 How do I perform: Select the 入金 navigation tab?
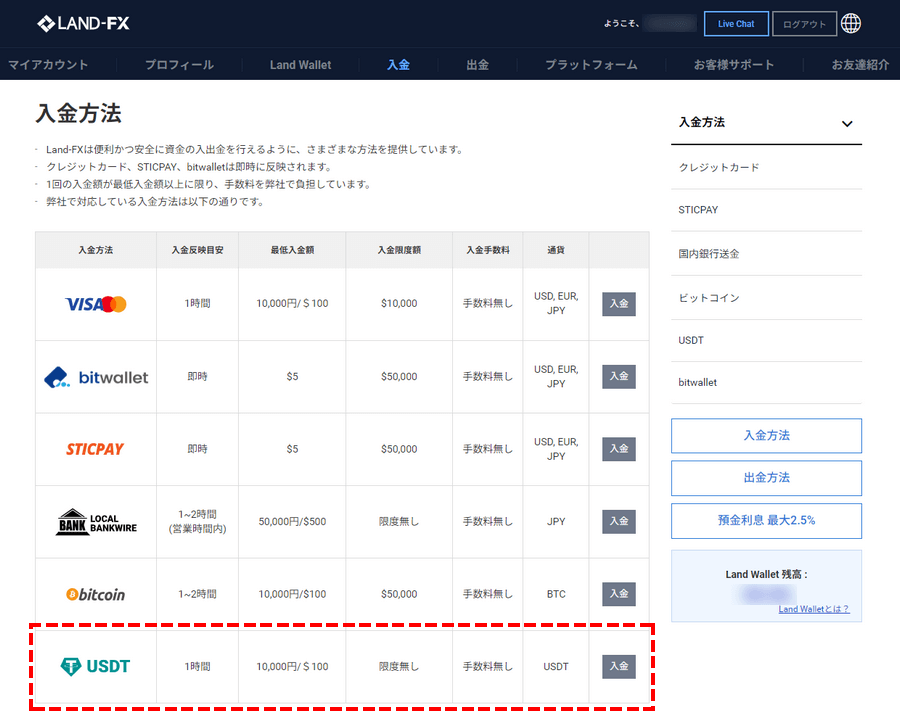pos(398,65)
